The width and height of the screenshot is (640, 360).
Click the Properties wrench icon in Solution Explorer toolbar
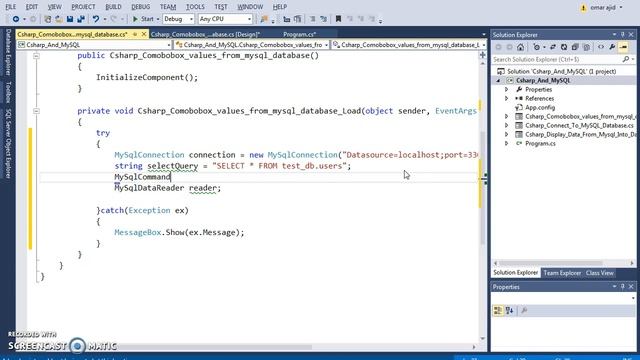pos(612,47)
